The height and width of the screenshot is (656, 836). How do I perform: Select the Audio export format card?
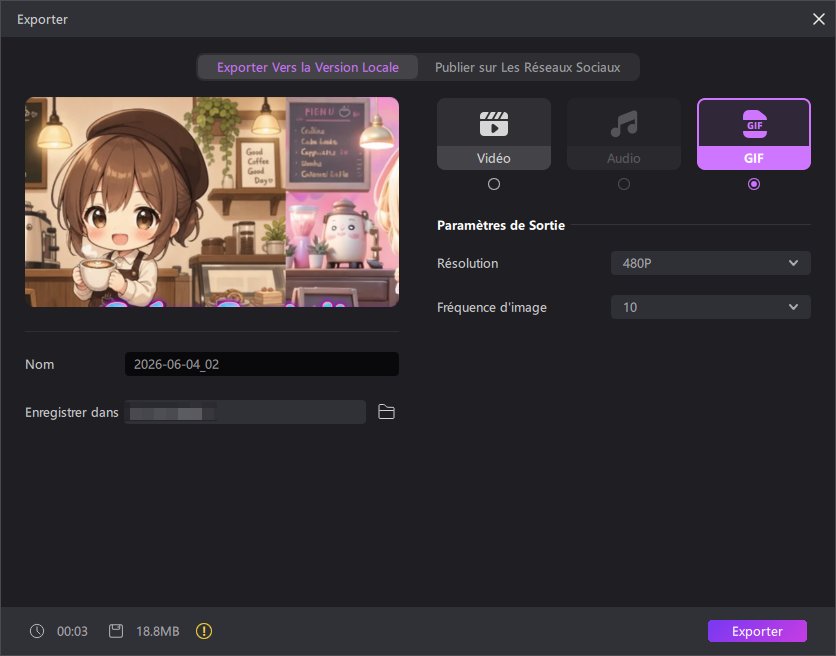coord(624,134)
